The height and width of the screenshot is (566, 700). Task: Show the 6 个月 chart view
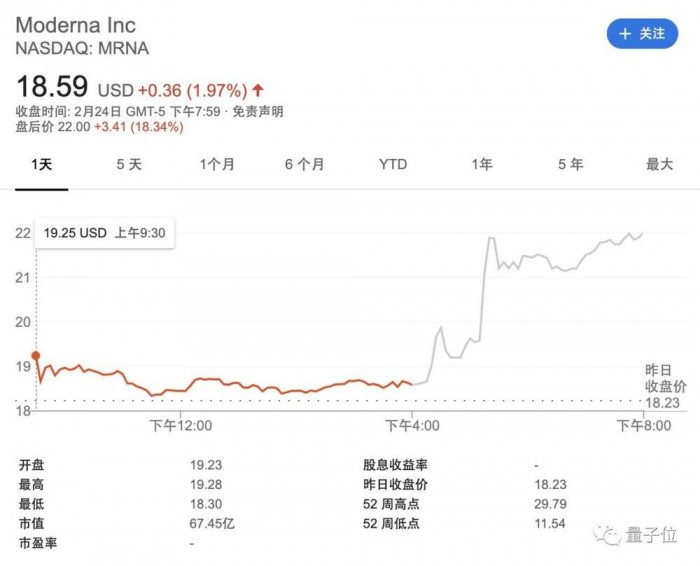click(x=304, y=164)
